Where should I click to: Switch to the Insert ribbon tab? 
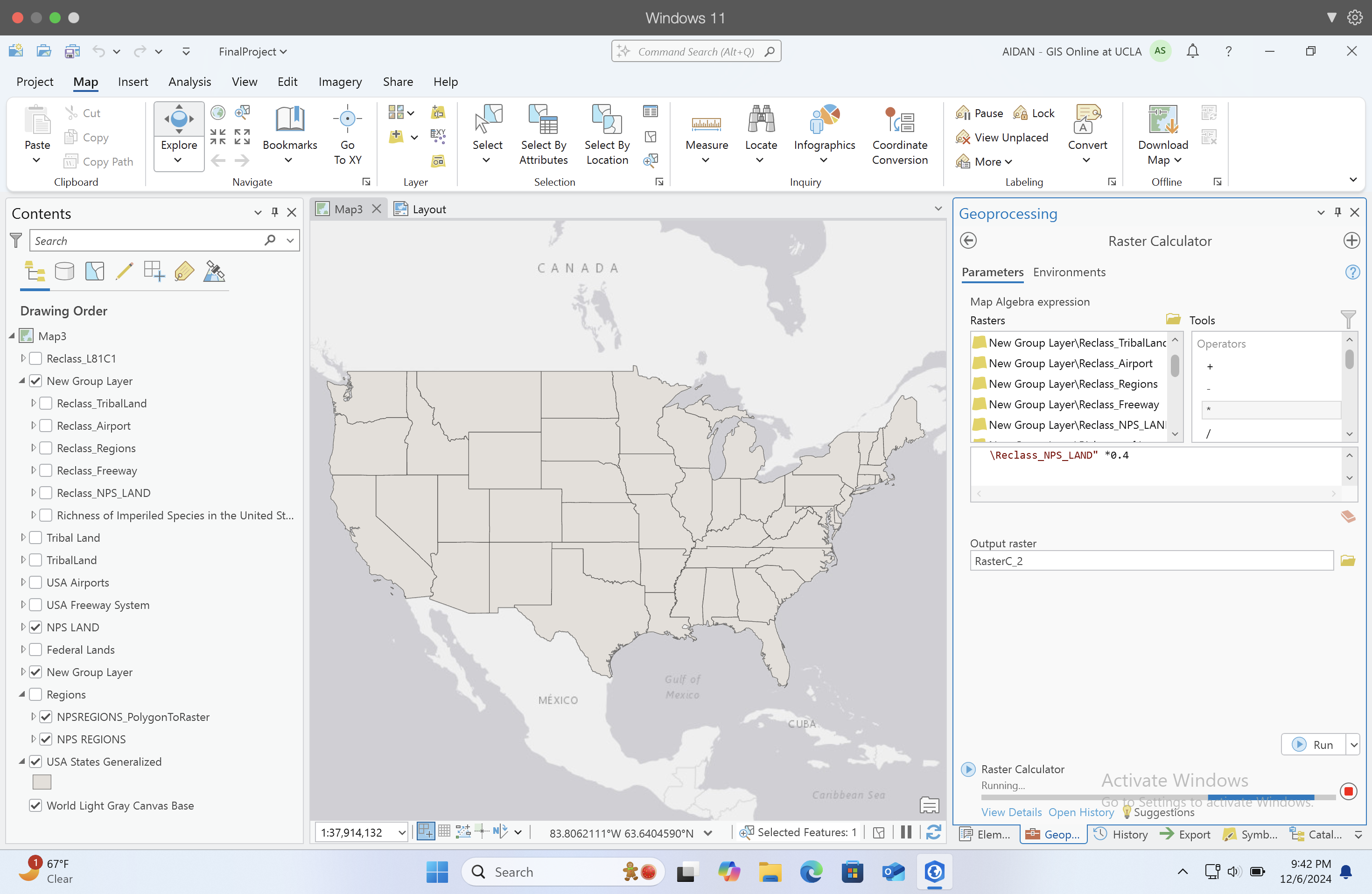pyautogui.click(x=133, y=82)
